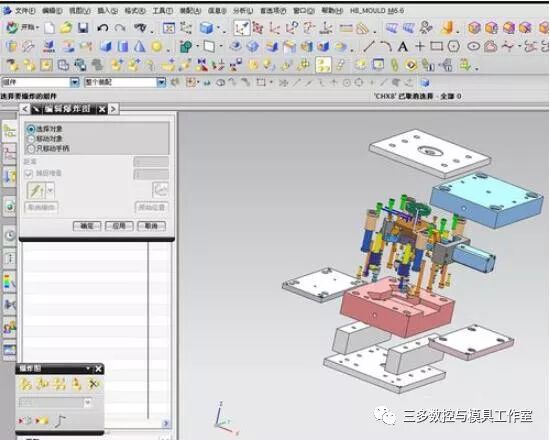This screenshot has width=550, height=441.
Task: Open the selection type filter dropdown
Action: (x=74, y=82)
